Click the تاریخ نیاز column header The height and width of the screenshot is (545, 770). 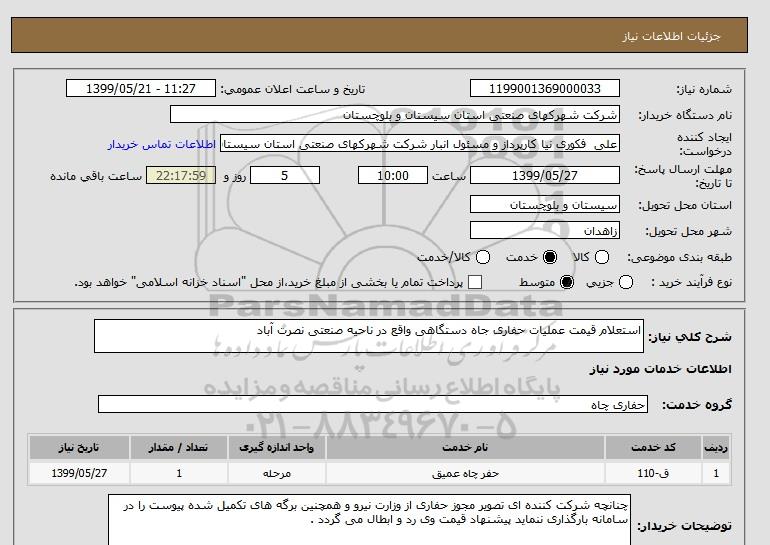point(79,448)
